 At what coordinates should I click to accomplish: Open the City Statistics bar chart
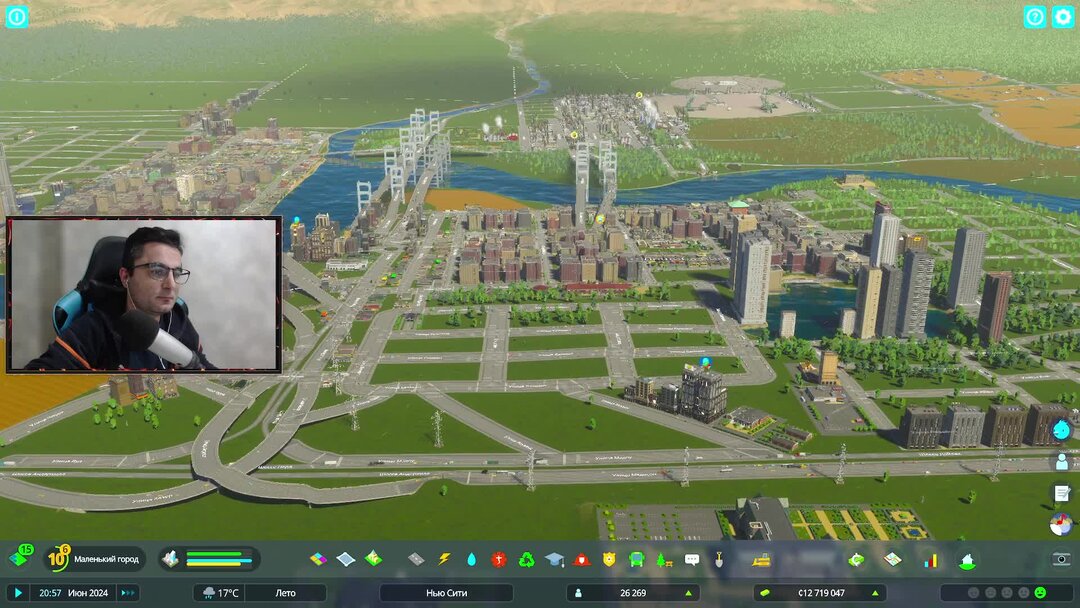[931, 560]
